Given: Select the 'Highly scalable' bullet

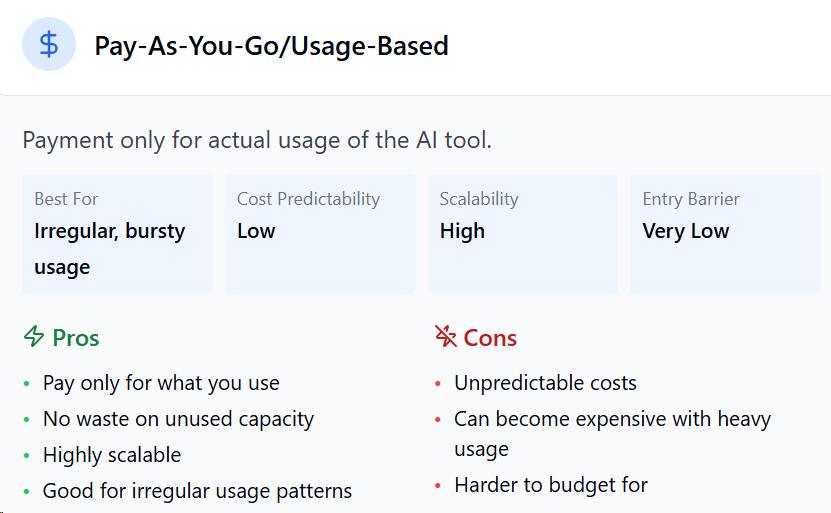Looking at the screenshot, I should 112,455.
